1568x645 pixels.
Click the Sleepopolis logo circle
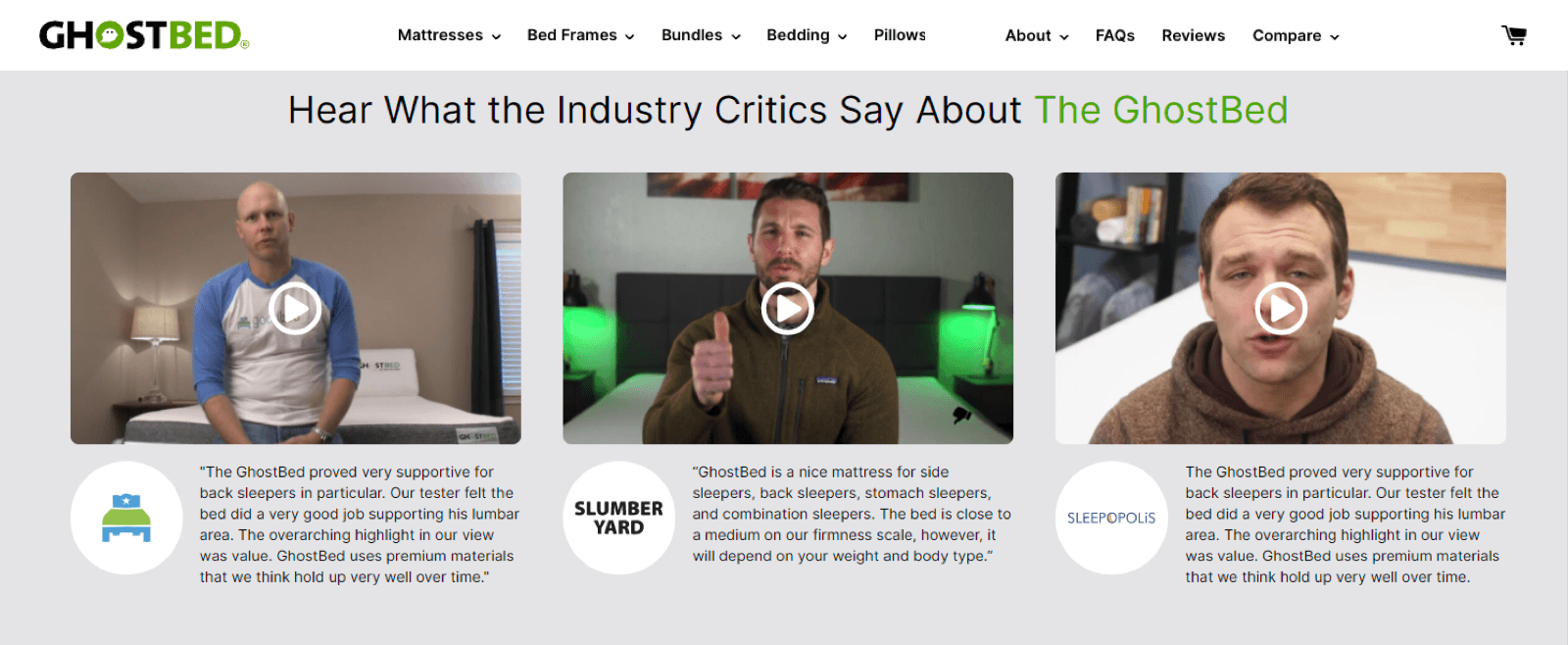tap(1111, 518)
